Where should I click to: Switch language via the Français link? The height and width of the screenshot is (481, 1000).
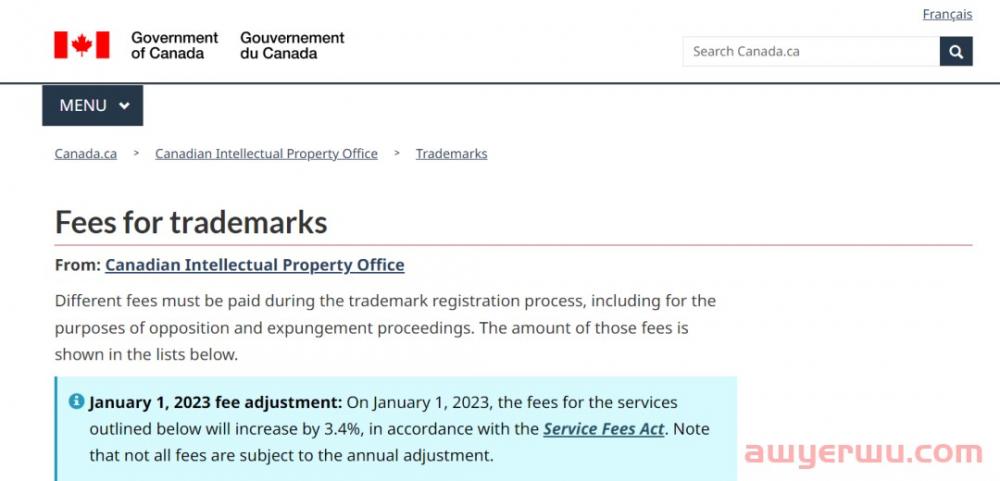coord(947,14)
